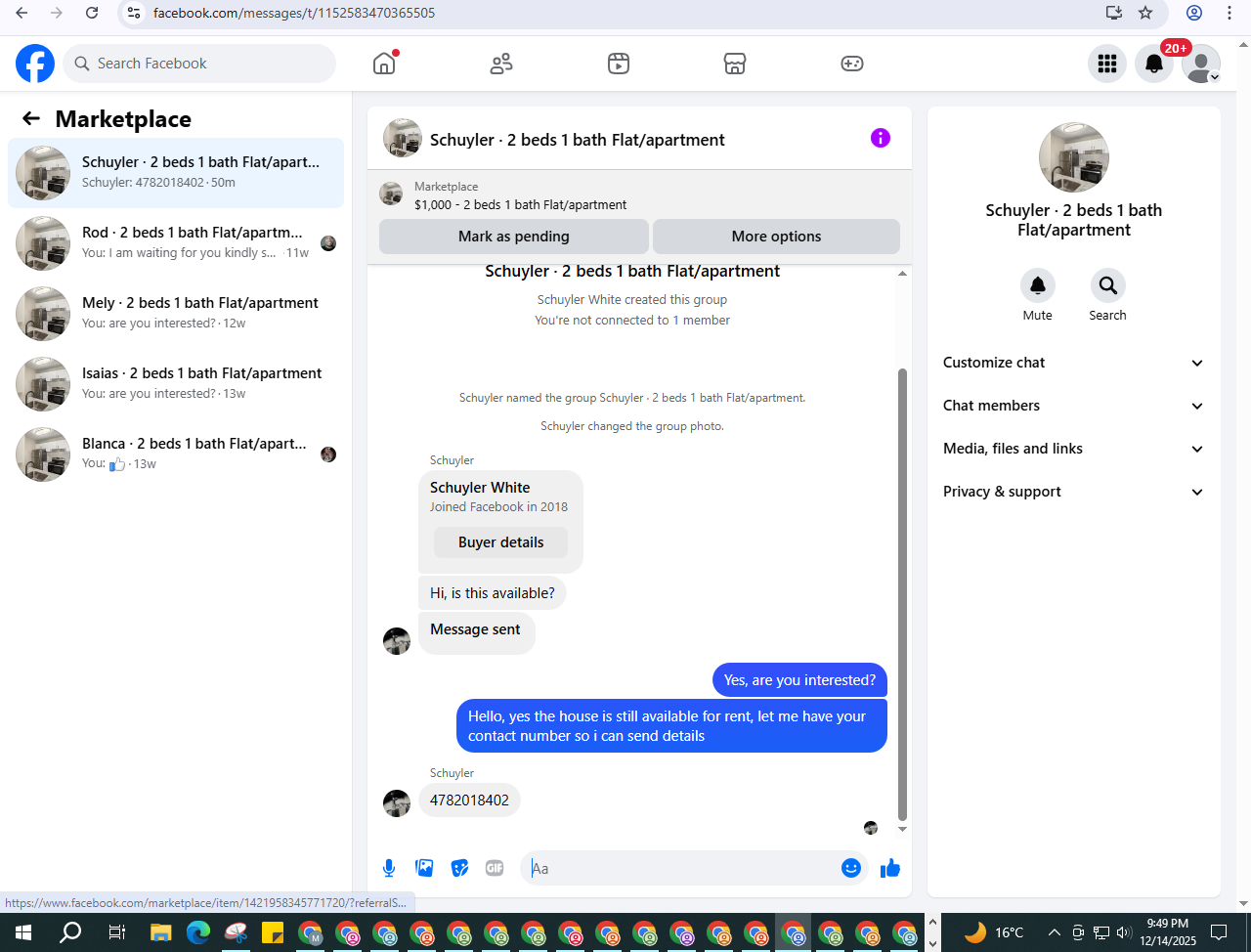Click More options button
This screenshot has width=1251, height=952.
[776, 237]
